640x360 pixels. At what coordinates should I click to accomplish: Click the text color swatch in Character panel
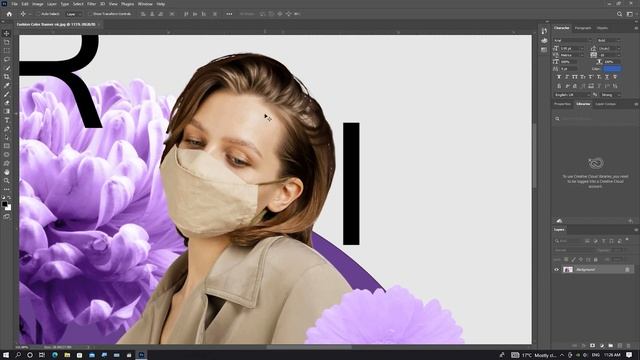[x=612, y=69]
